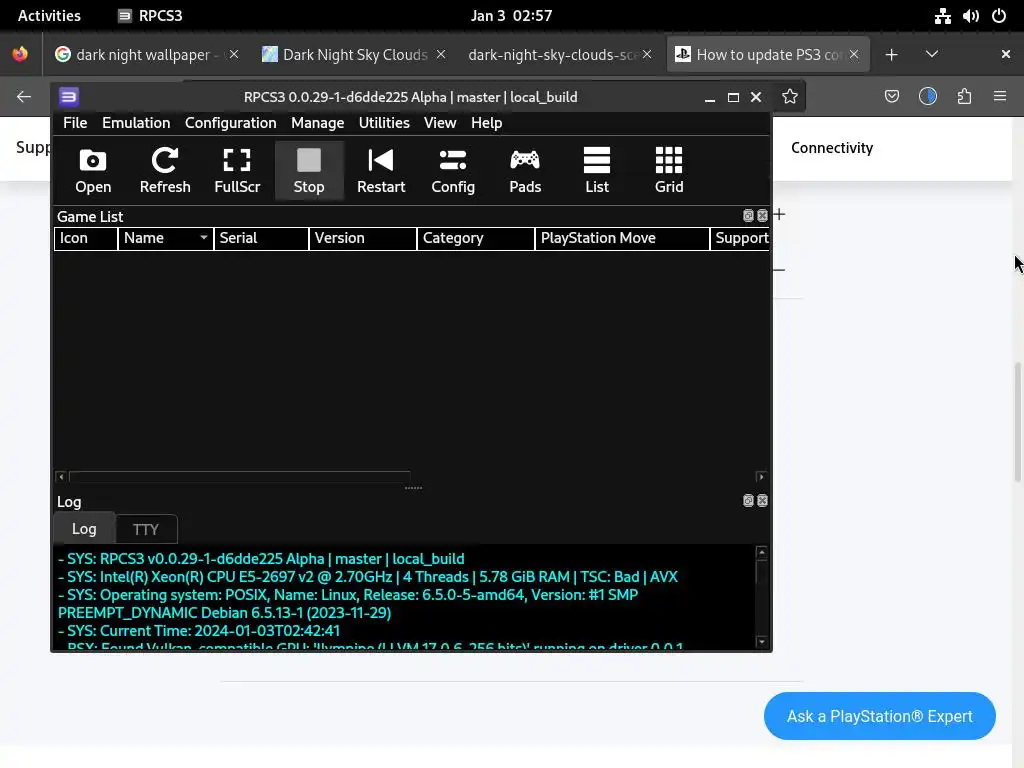The image size is (1024, 768).
Task: Click the log scroll down arrow
Action: coord(761,641)
